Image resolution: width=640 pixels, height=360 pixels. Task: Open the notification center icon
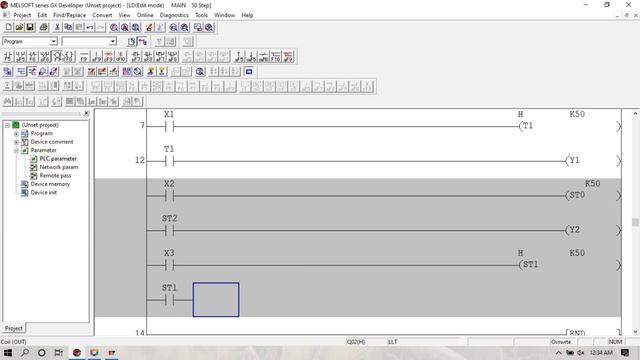625,353
